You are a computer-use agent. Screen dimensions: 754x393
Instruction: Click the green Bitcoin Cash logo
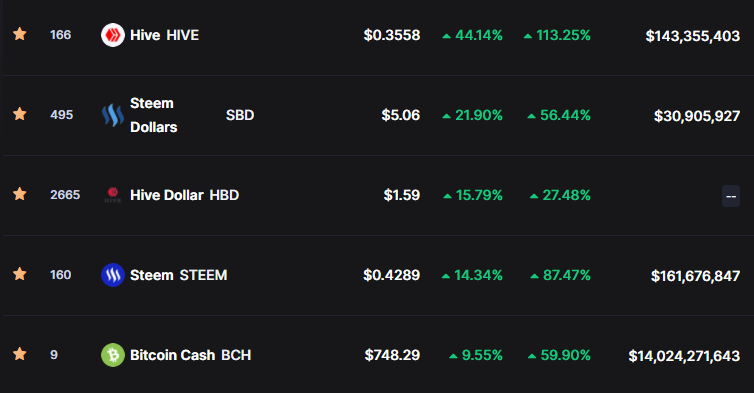click(113, 355)
